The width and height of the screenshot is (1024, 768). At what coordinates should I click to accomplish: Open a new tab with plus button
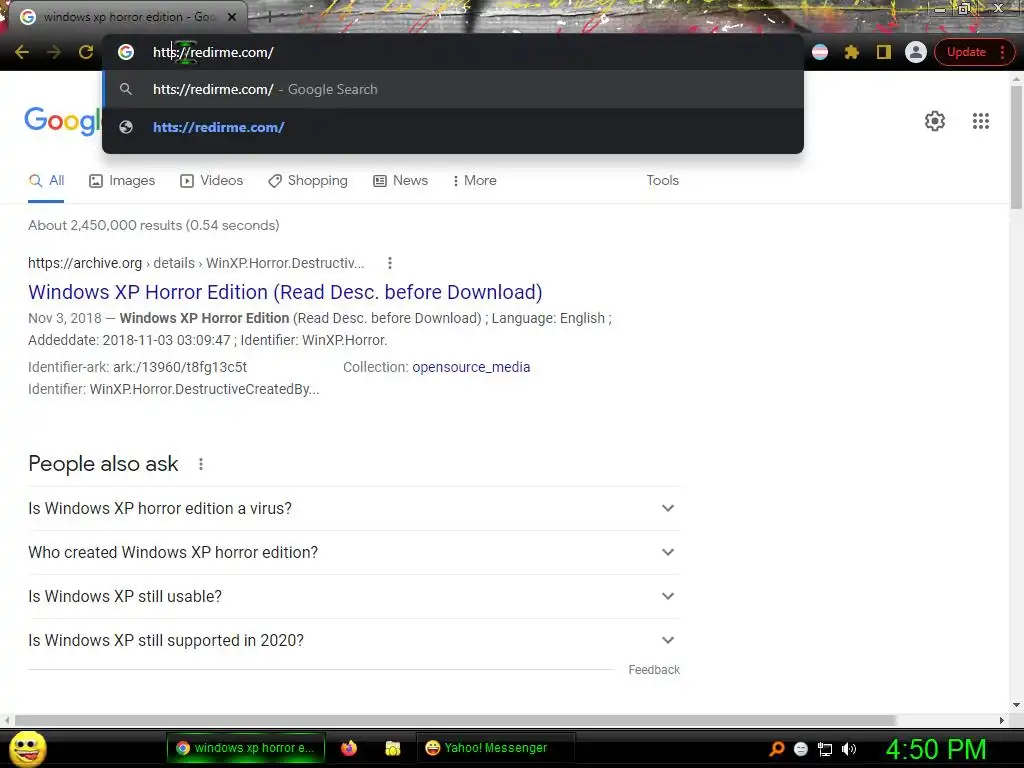pyautogui.click(x=269, y=17)
